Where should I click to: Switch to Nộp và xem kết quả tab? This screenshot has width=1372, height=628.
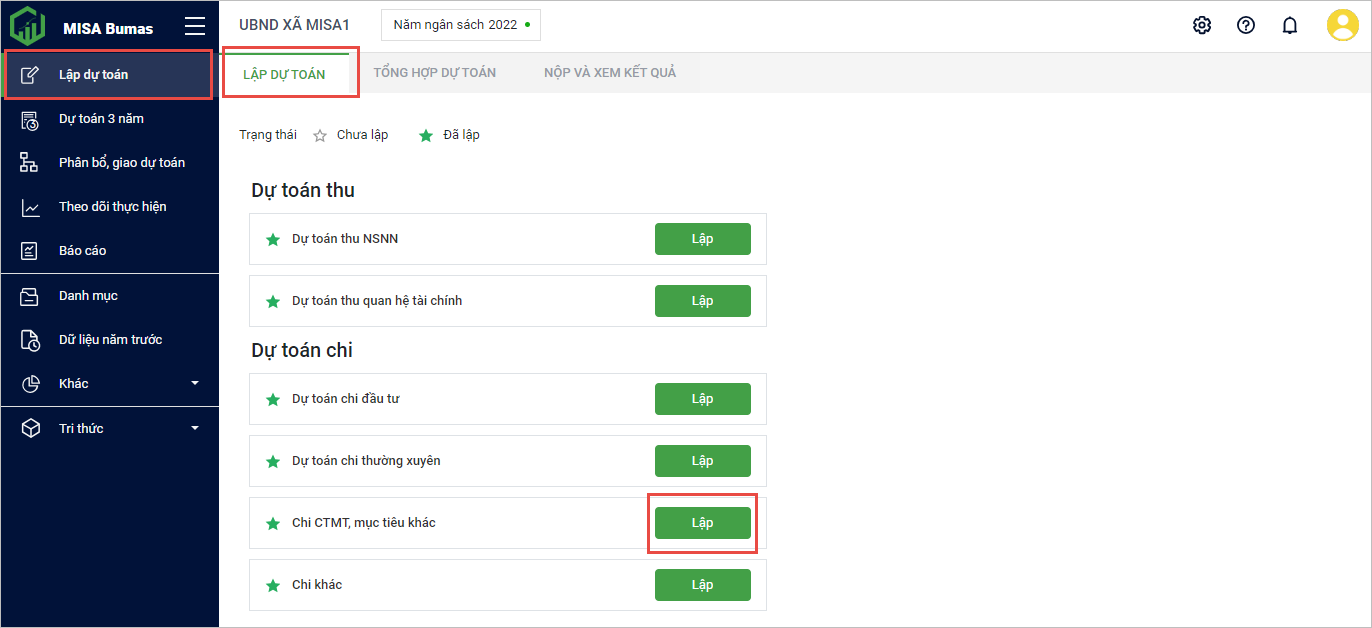pyautogui.click(x=610, y=73)
